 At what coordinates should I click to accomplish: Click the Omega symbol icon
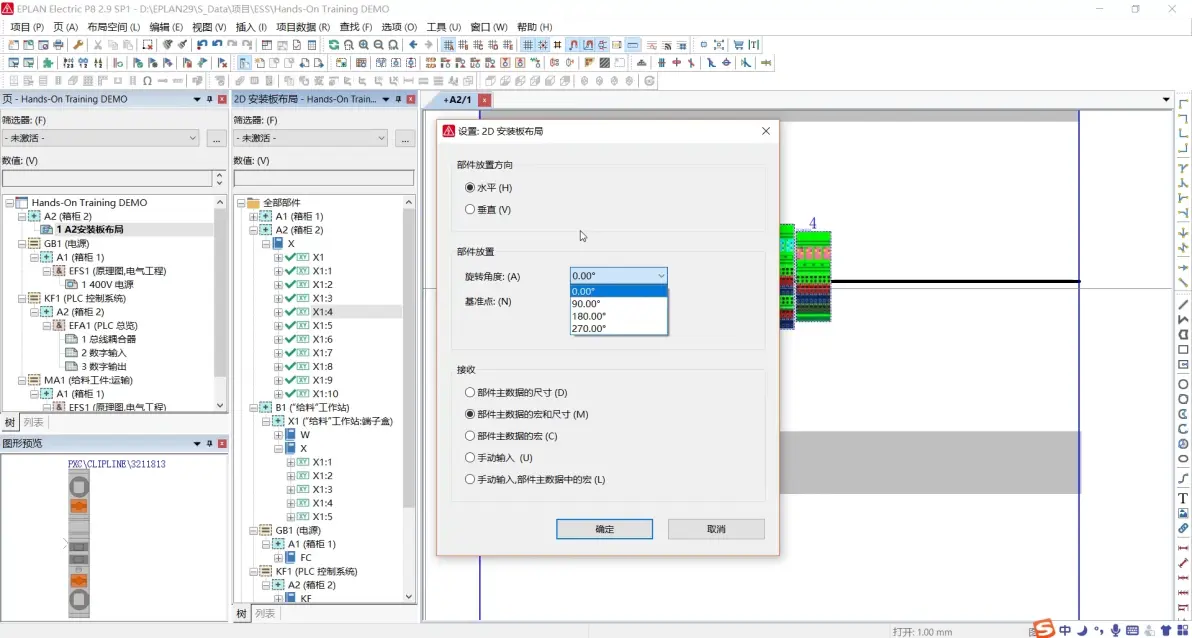[147, 81]
